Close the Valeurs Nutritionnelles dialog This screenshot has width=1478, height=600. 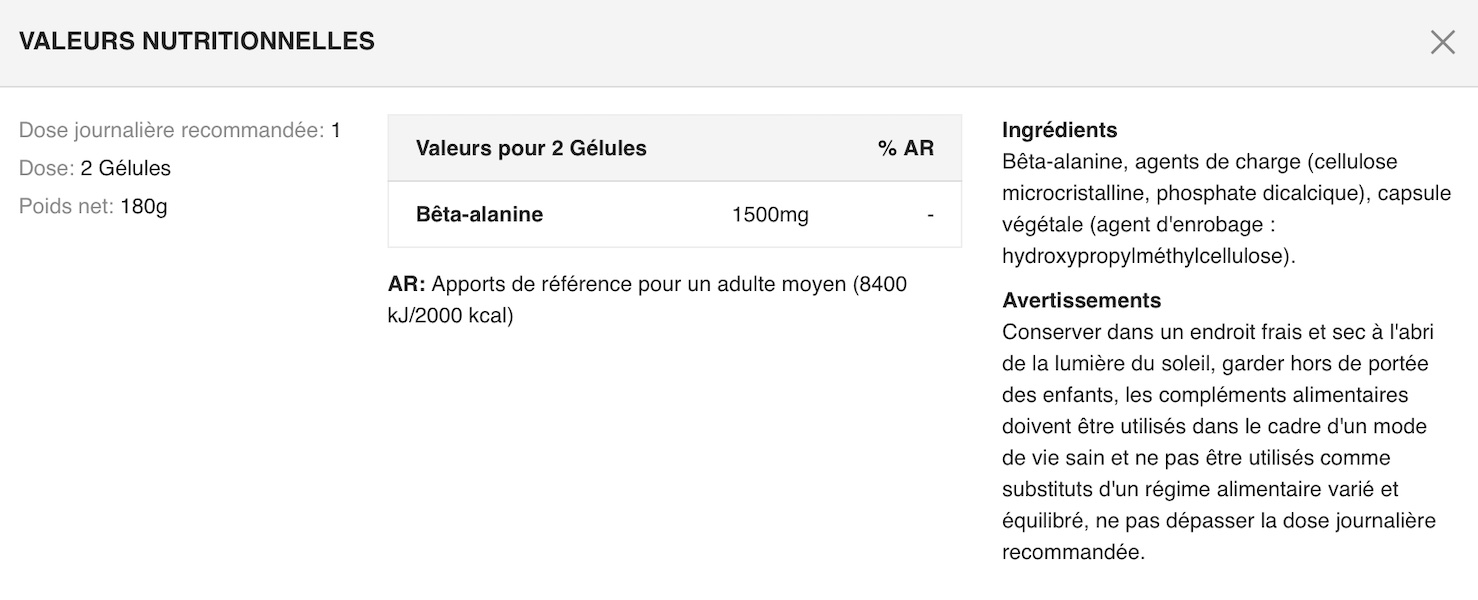pos(1442,42)
